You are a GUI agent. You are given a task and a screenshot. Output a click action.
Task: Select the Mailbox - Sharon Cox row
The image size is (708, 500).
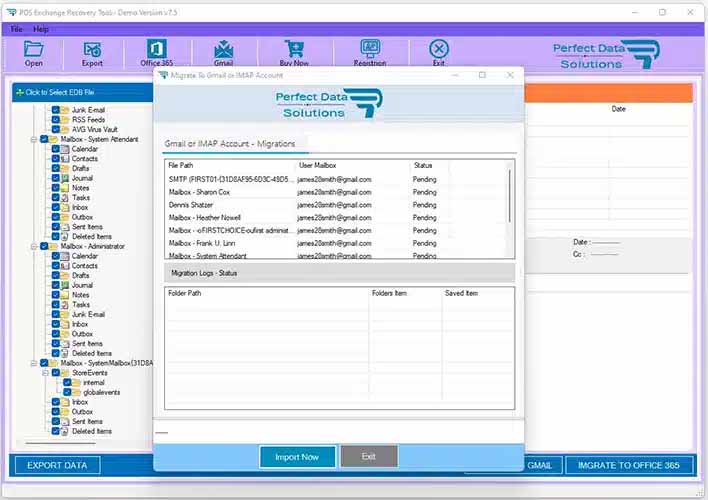338,192
